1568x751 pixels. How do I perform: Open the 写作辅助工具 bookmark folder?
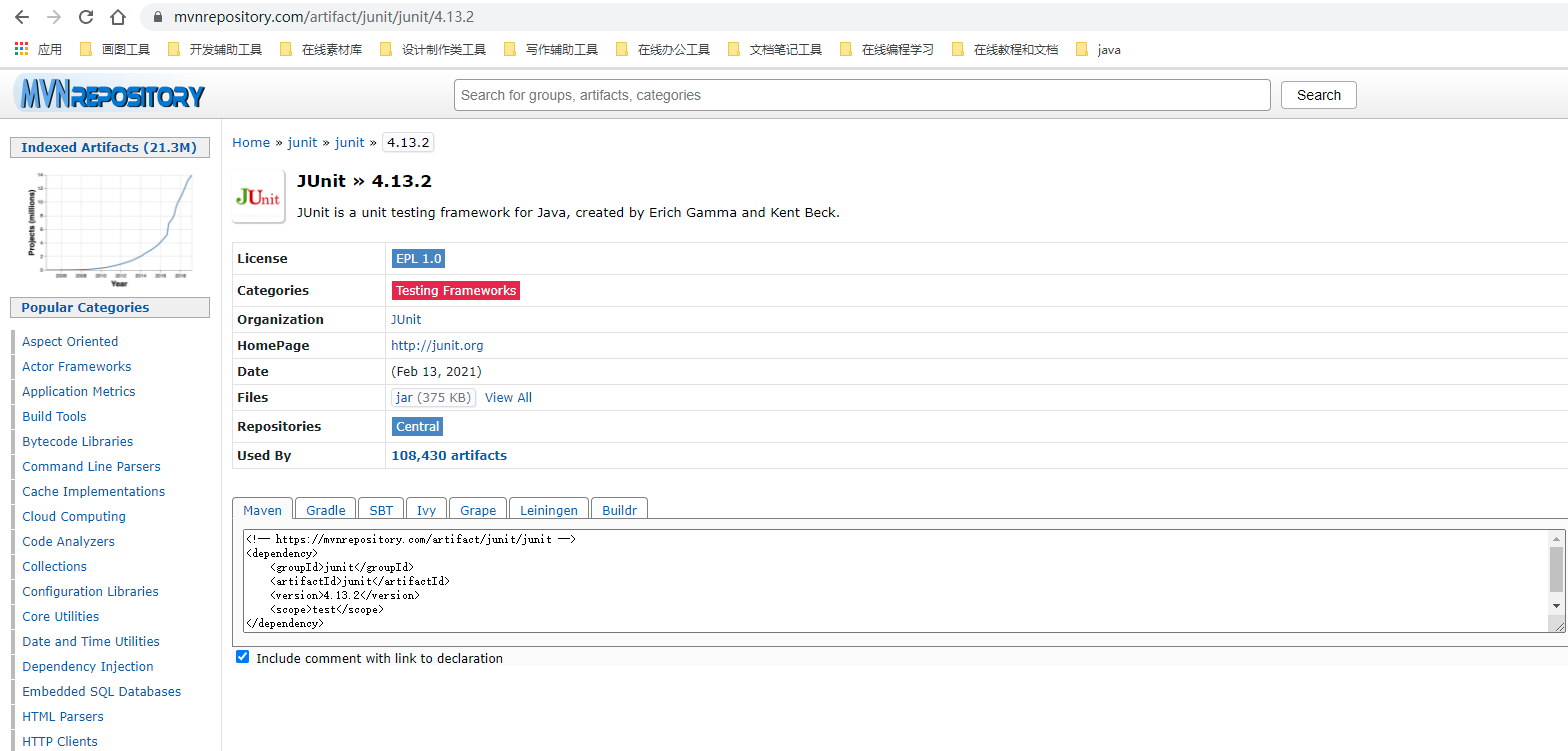pyautogui.click(x=550, y=49)
